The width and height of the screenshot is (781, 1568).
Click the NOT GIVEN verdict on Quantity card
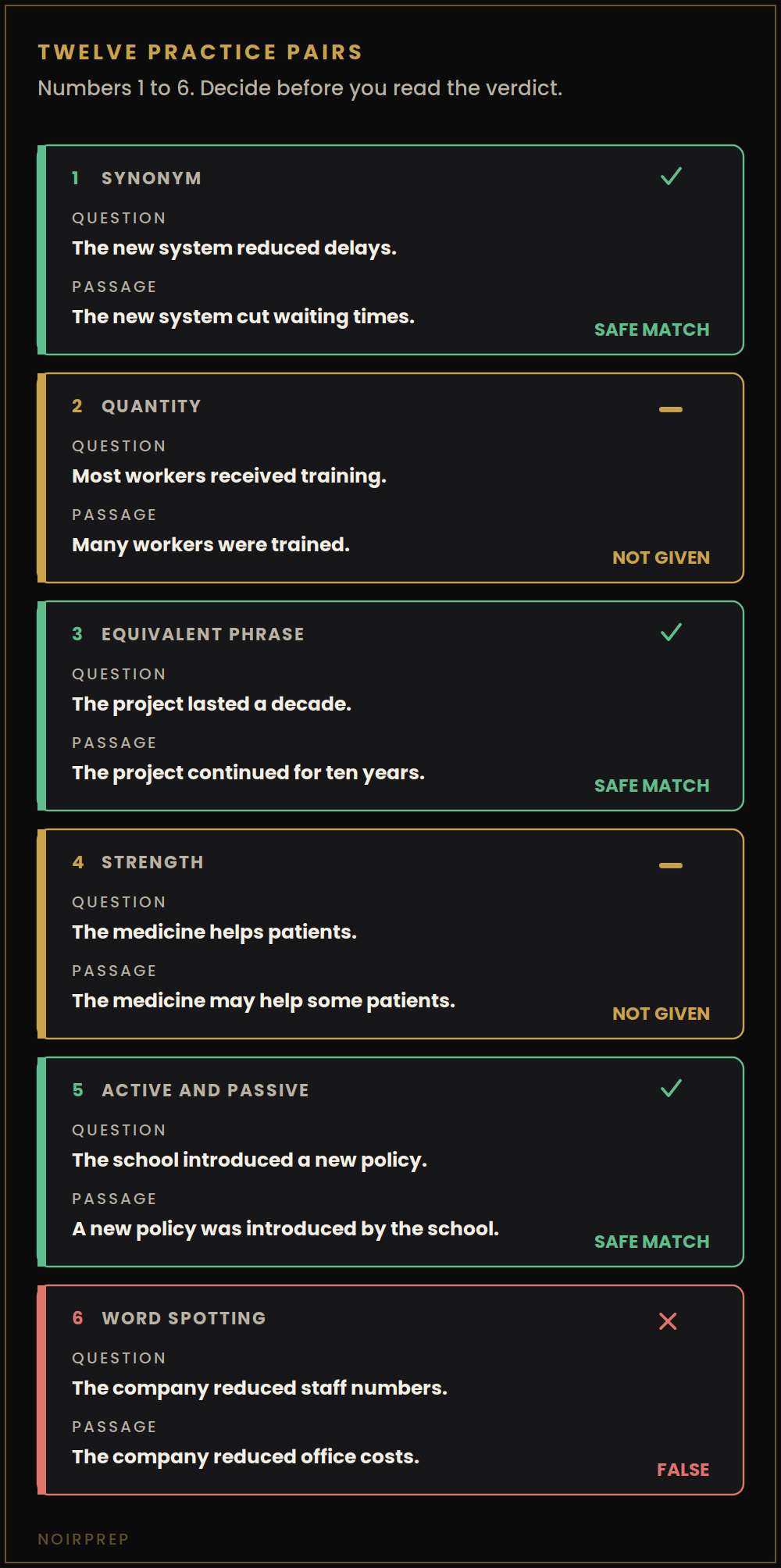pos(661,558)
